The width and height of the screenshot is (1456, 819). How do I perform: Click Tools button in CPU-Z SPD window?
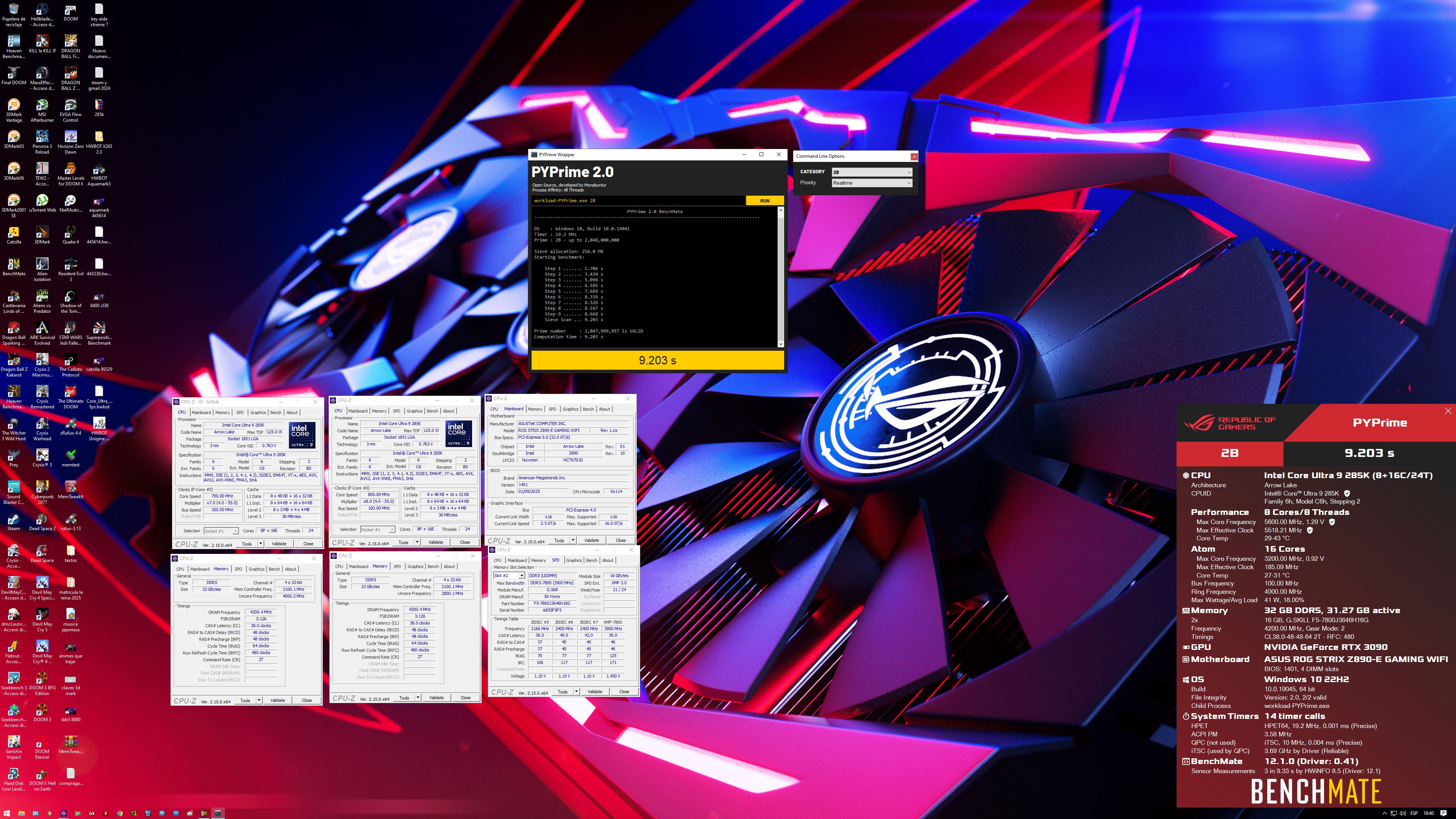[562, 691]
